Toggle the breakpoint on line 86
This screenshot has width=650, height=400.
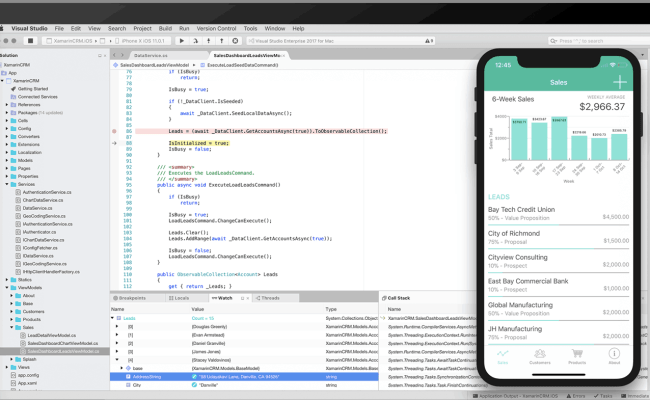(x=114, y=131)
